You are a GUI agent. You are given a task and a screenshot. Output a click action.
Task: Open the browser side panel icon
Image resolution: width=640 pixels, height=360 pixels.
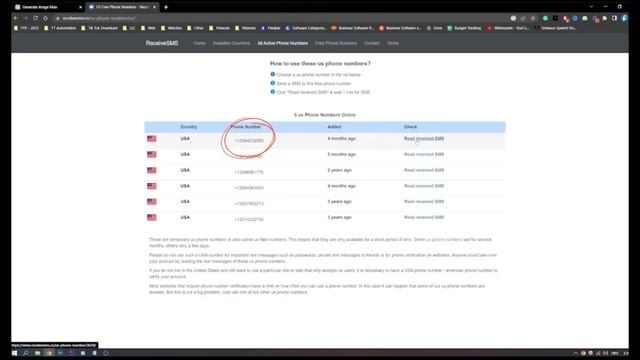tap(614, 18)
